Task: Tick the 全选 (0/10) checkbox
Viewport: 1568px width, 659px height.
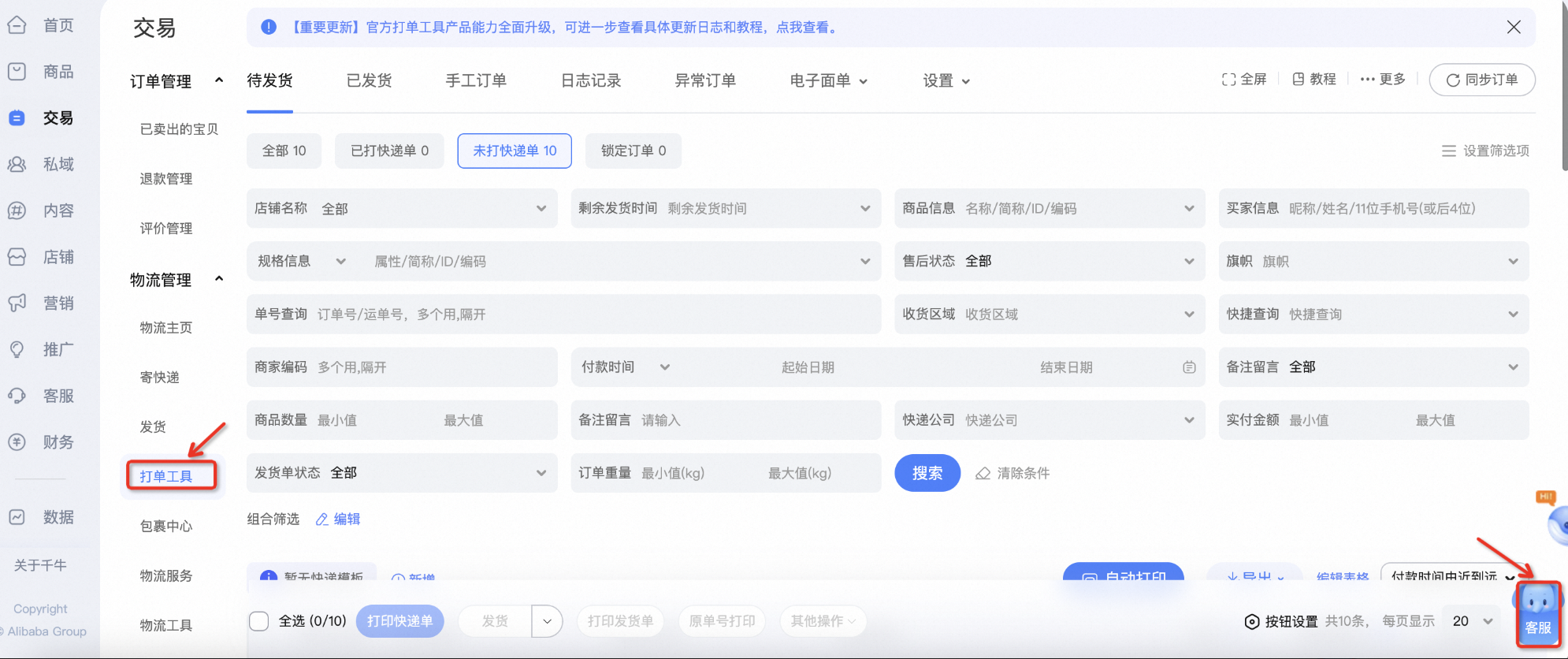Action: tap(259, 621)
